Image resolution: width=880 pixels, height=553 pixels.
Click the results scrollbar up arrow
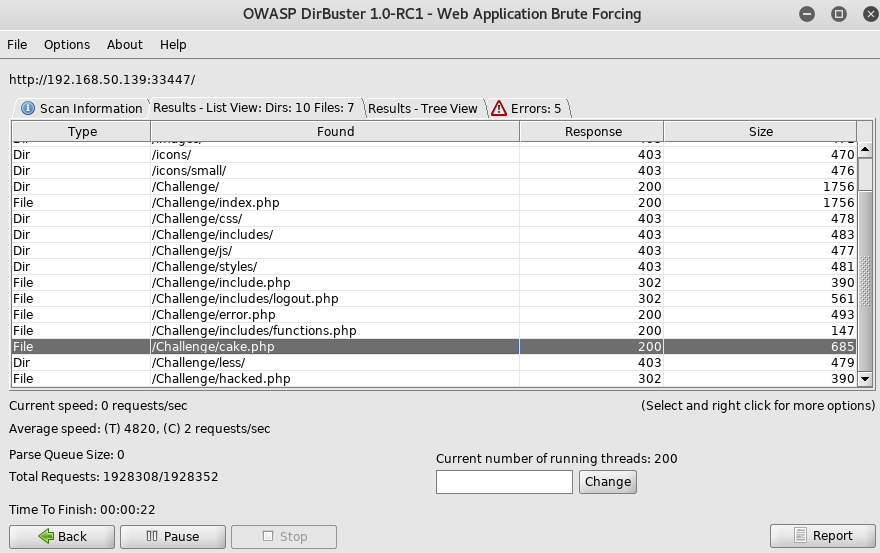[865, 149]
